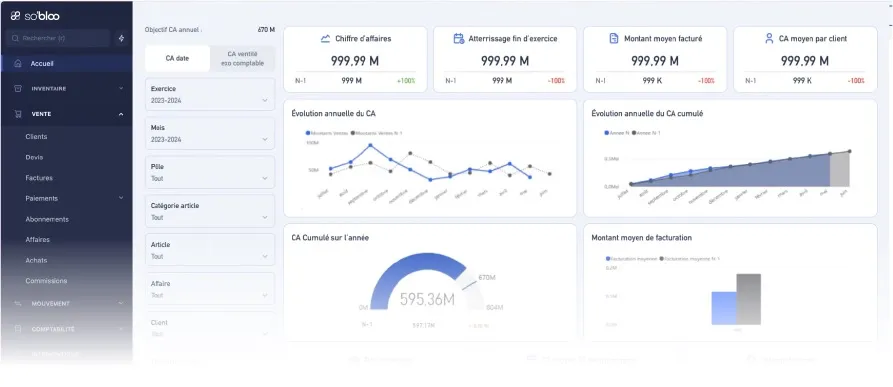The width and height of the screenshot is (893, 387).
Task: Open Commissions in the Vente menu
Action: click(x=46, y=281)
